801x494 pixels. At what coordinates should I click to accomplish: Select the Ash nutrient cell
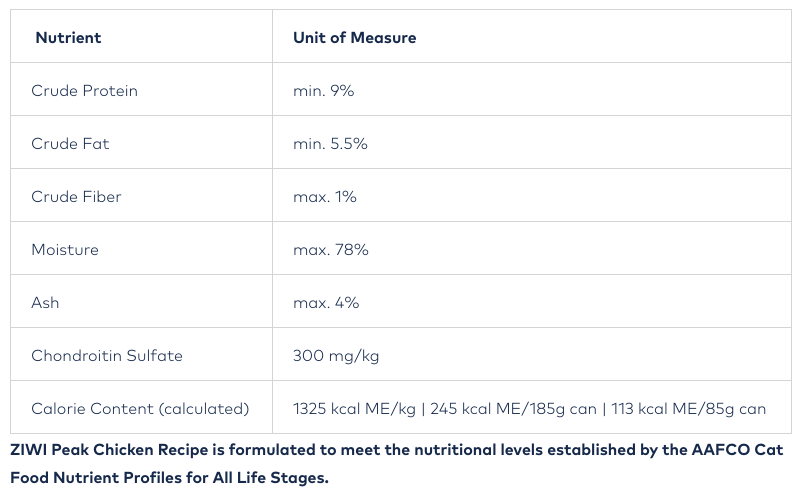pyautogui.click(x=45, y=303)
